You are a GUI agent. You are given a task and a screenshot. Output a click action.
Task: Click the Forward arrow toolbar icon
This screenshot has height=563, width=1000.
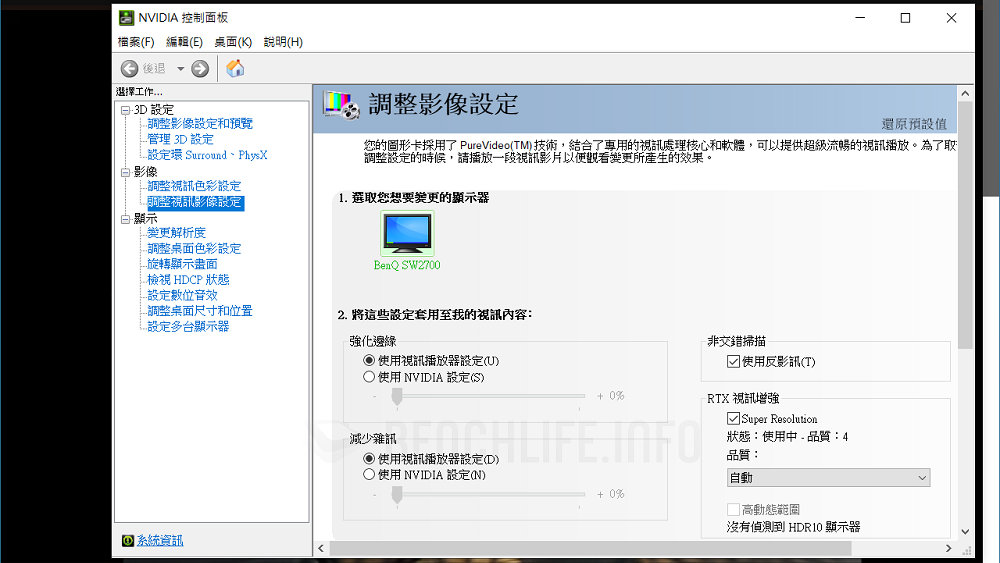[x=200, y=68]
